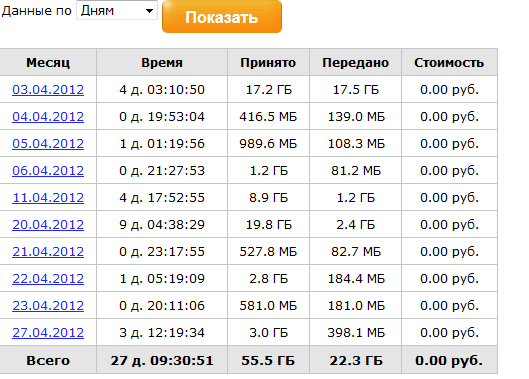This screenshot has height=379, width=529.
Task: Open the 23.04.2012 date link
Action: tap(48, 305)
